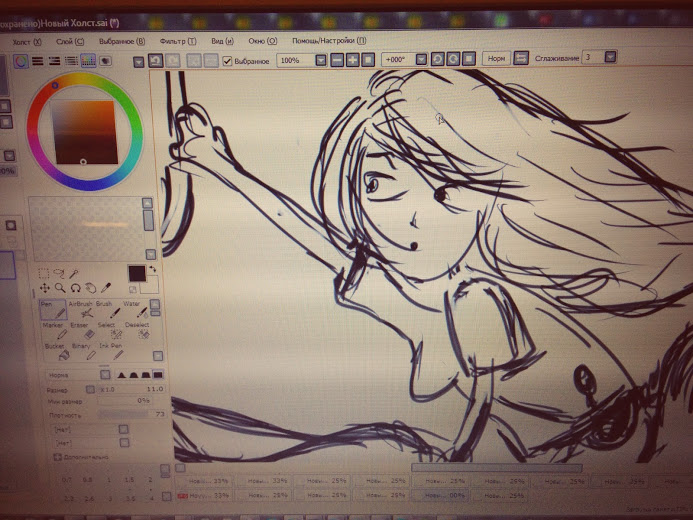This screenshot has height=520, width=693.
Task: Toggle second [Нет] brush texture checkbox
Action: (123, 442)
